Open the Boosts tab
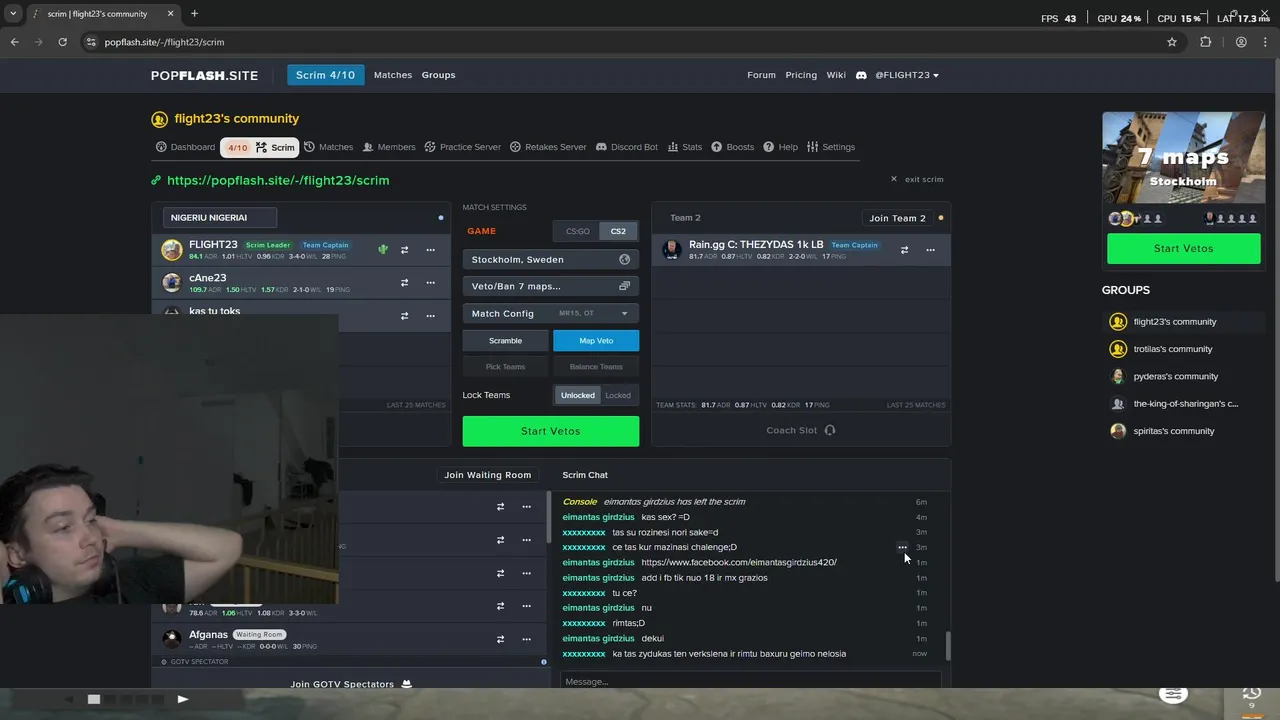The image size is (1280, 720). coord(733,147)
